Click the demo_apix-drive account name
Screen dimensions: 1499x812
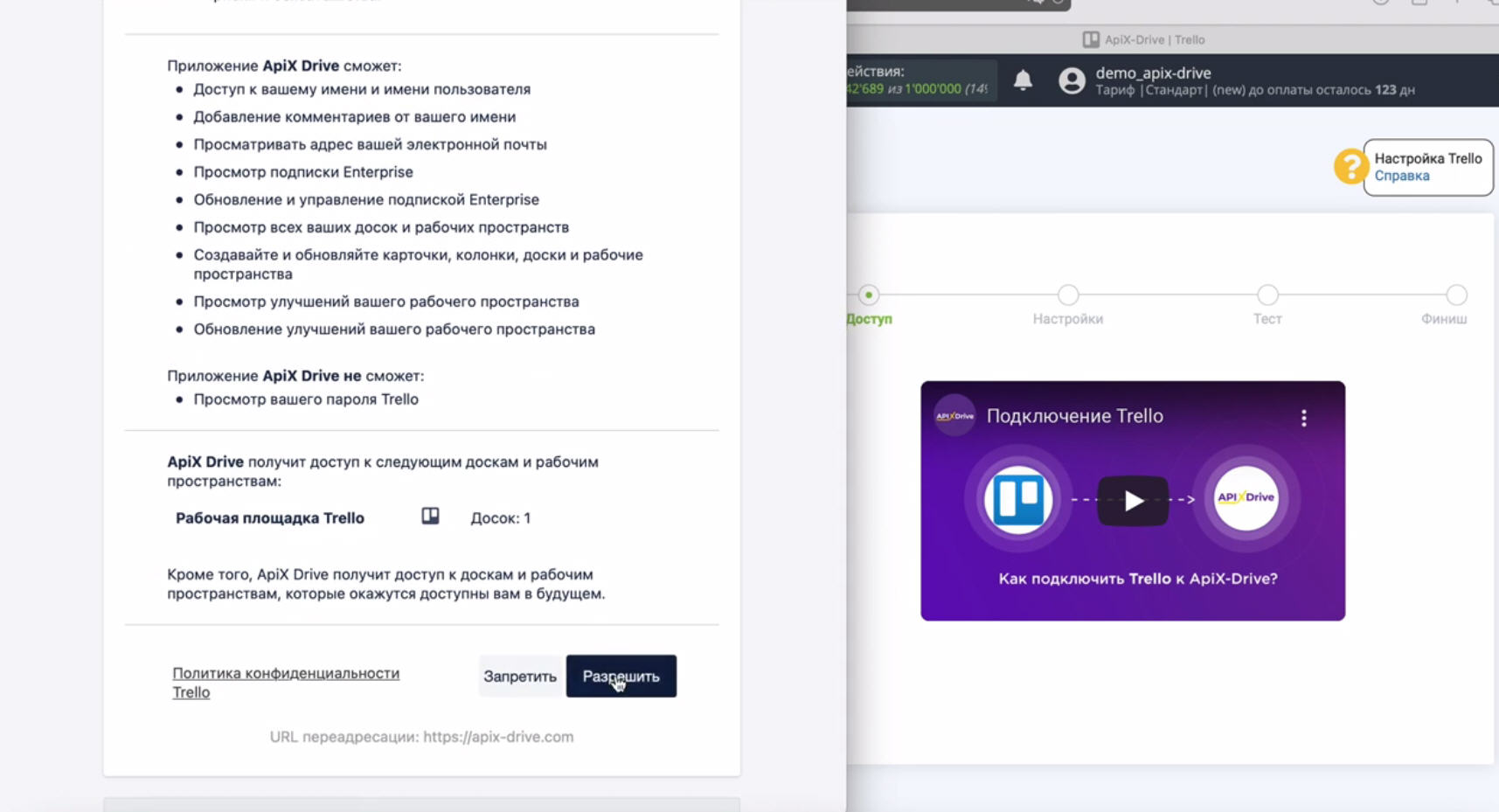(x=1153, y=73)
